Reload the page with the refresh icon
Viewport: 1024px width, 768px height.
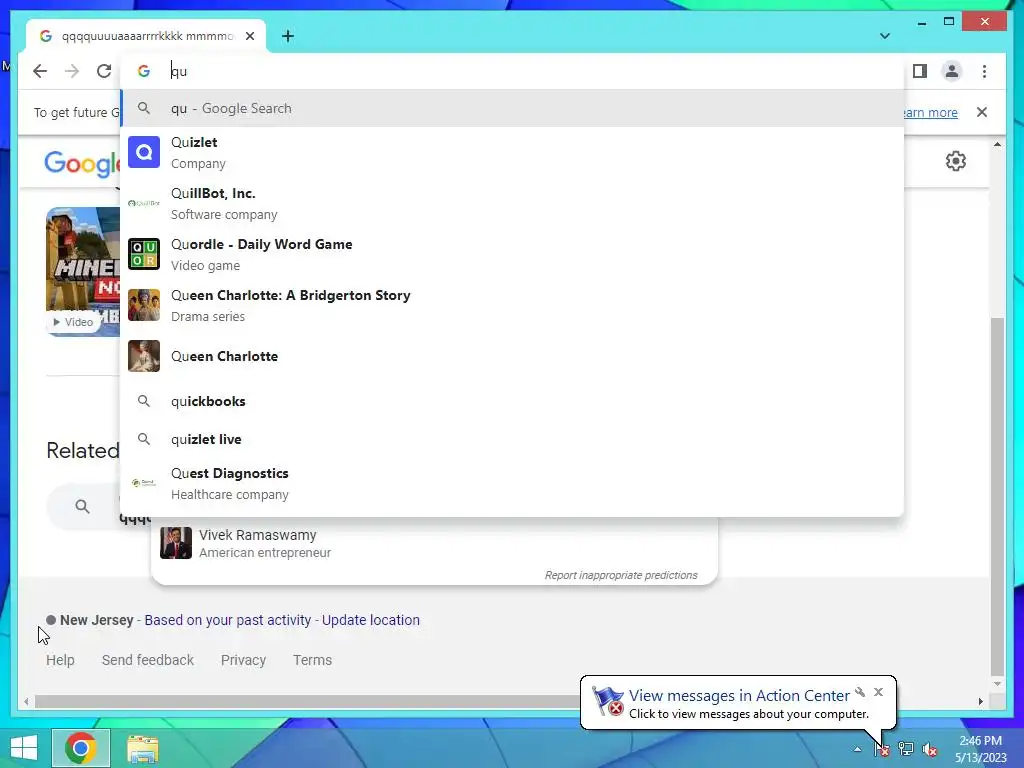tap(104, 71)
